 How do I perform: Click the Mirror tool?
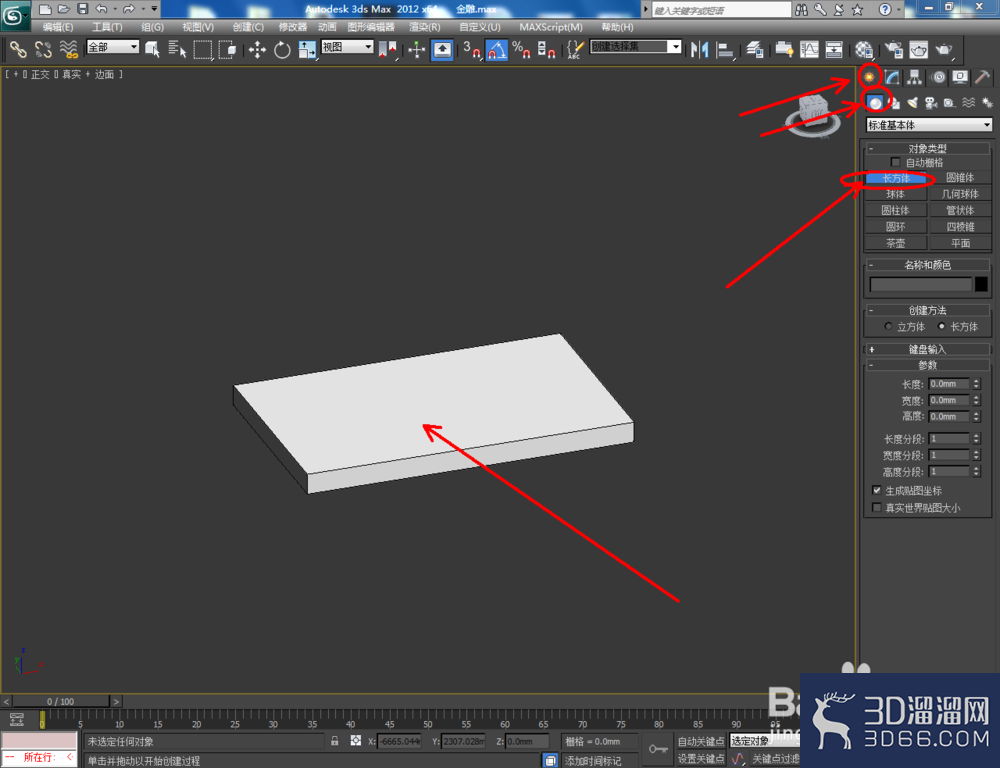pos(699,49)
